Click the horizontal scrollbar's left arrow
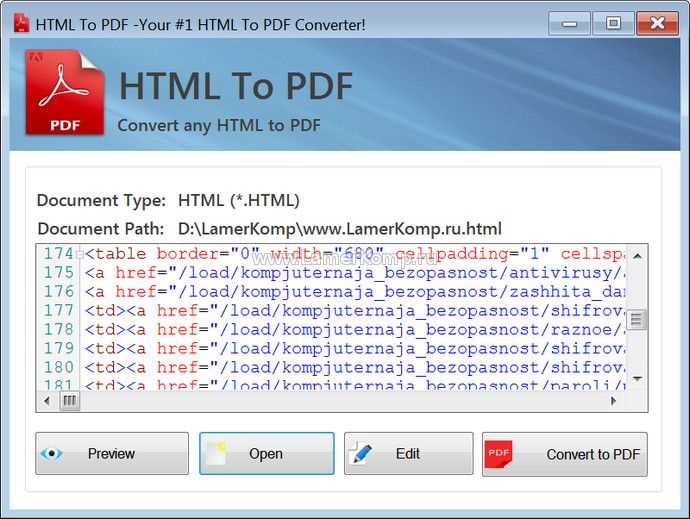This screenshot has width=690, height=519. 47,401
